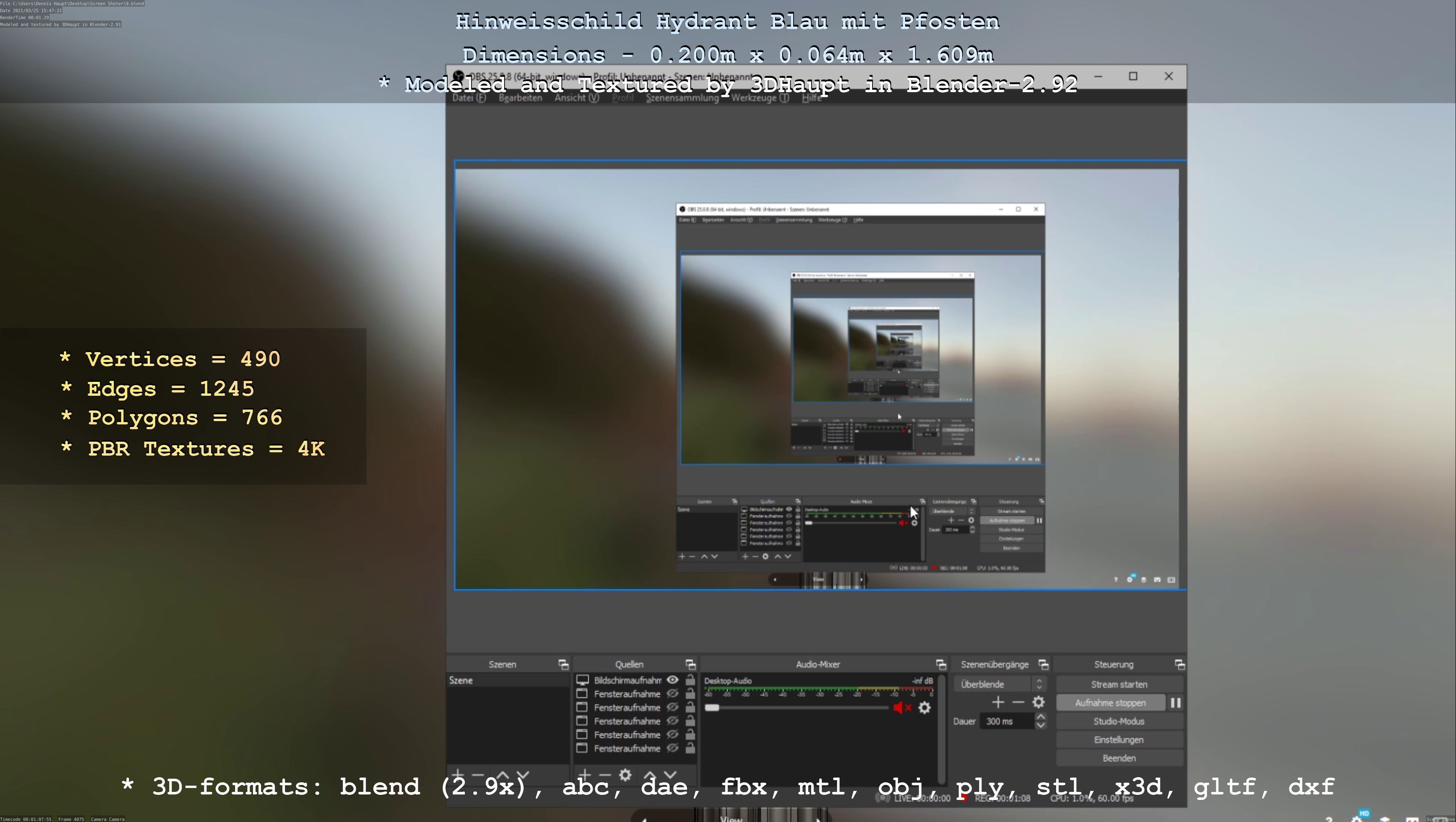The image size is (1456, 822).
Task: Click the pause recording icon
Action: (1175, 703)
